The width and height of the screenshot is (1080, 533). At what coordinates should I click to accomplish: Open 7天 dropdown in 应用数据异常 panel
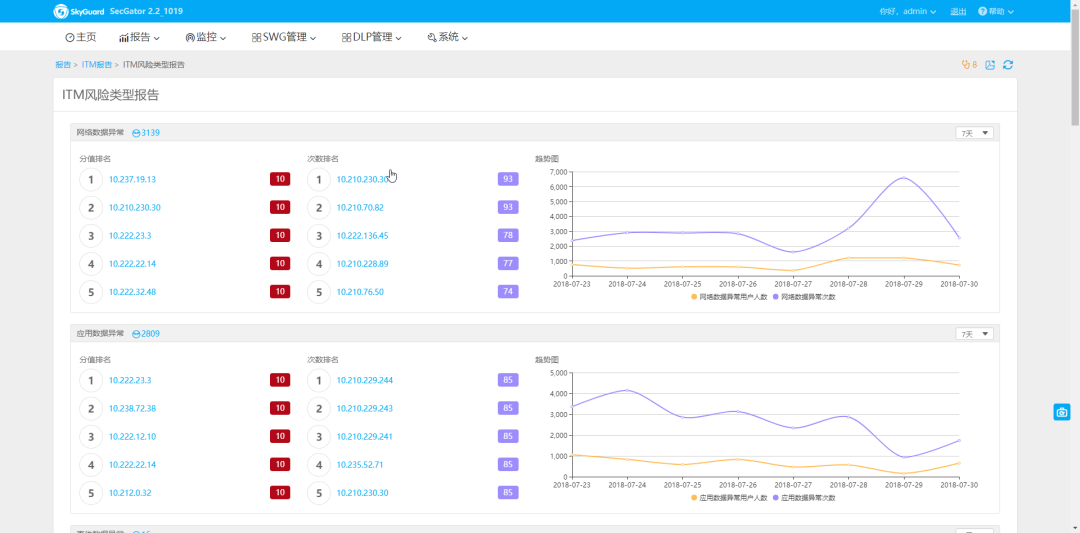[975, 334]
